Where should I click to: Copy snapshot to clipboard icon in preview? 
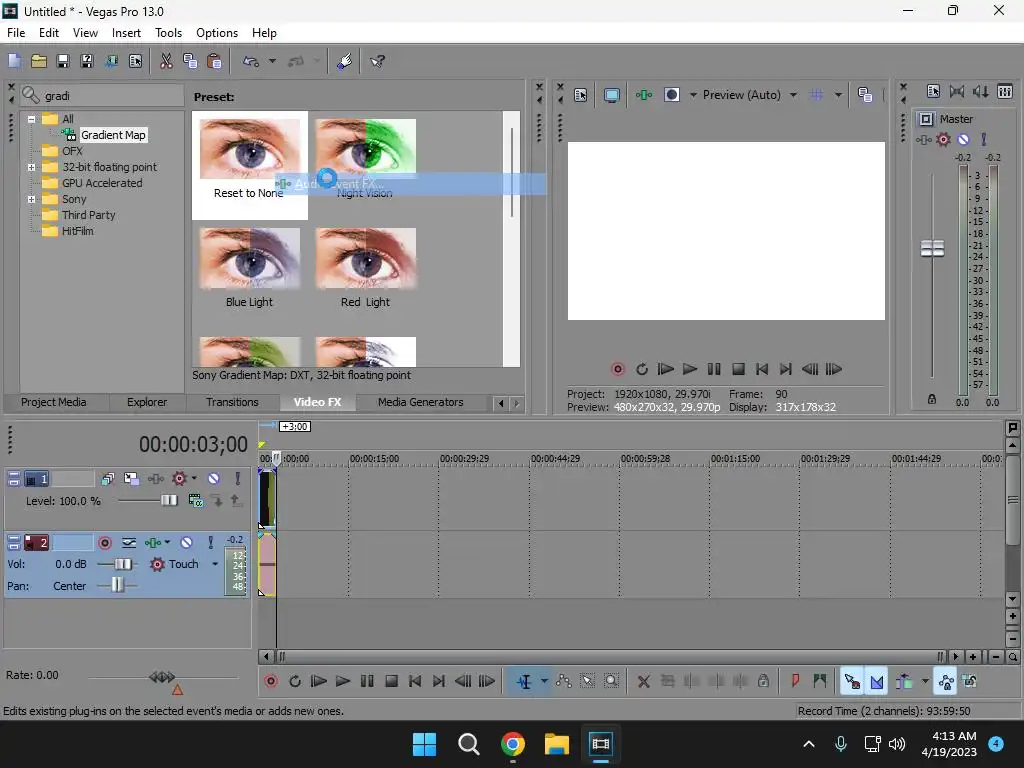[865, 95]
